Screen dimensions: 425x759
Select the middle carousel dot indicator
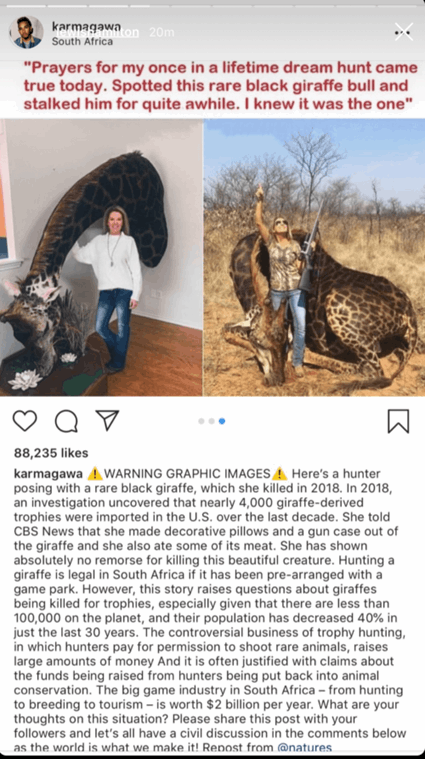[212, 421]
